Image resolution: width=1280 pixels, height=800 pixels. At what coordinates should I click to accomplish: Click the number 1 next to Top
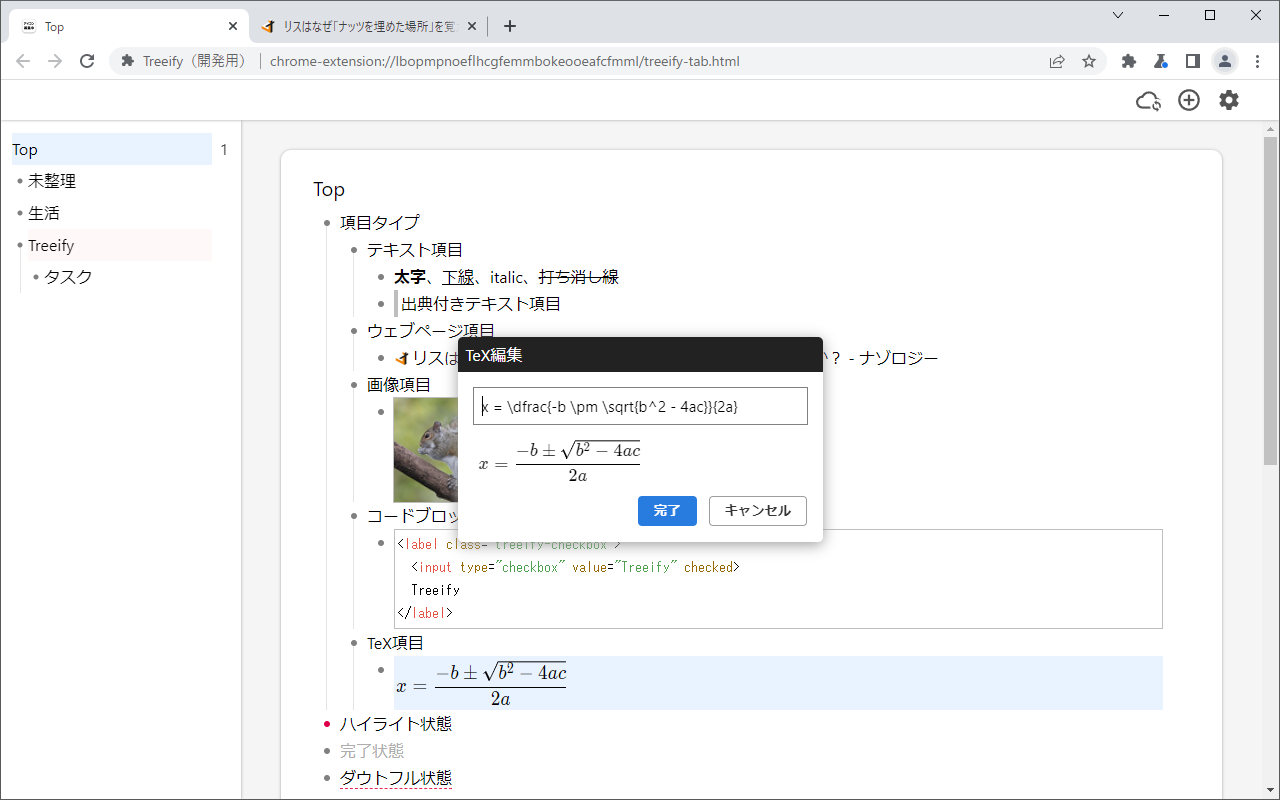click(224, 150)
